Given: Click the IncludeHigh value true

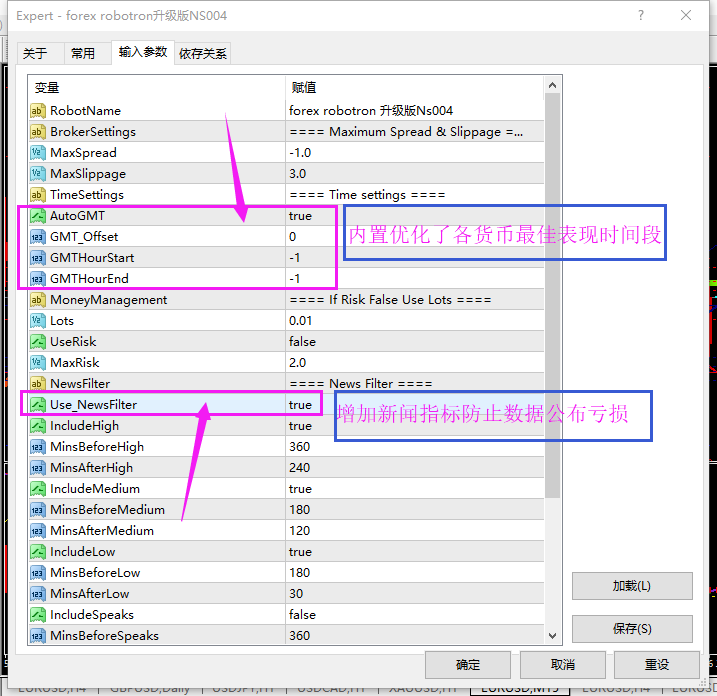Looking at the screenshot, I should [300, 426].
